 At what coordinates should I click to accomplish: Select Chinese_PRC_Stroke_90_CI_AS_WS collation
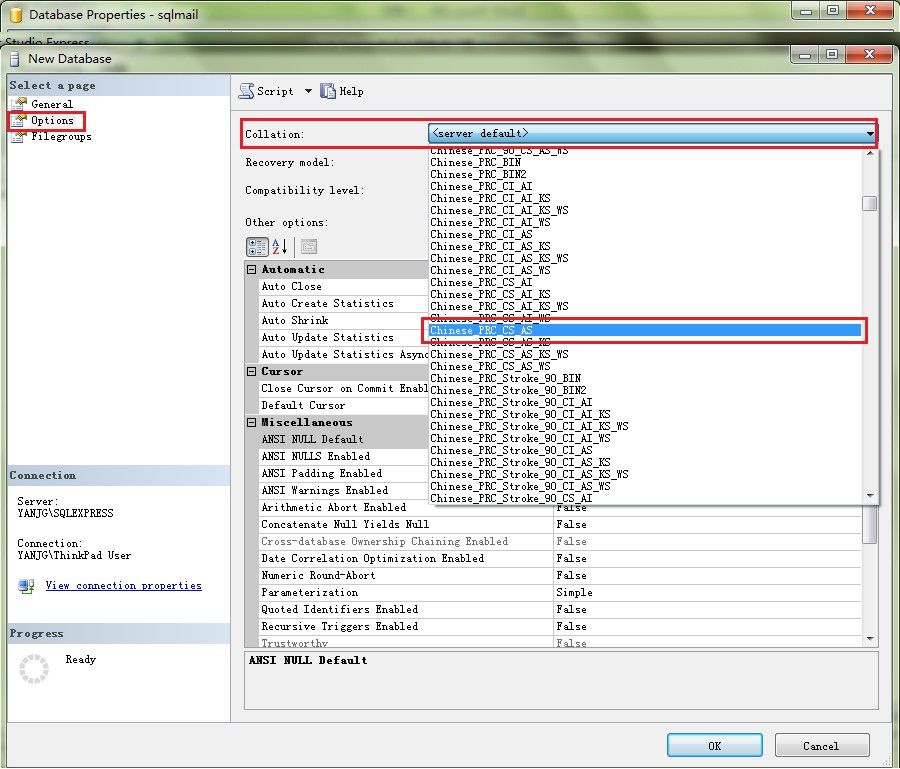coord(521,487)
